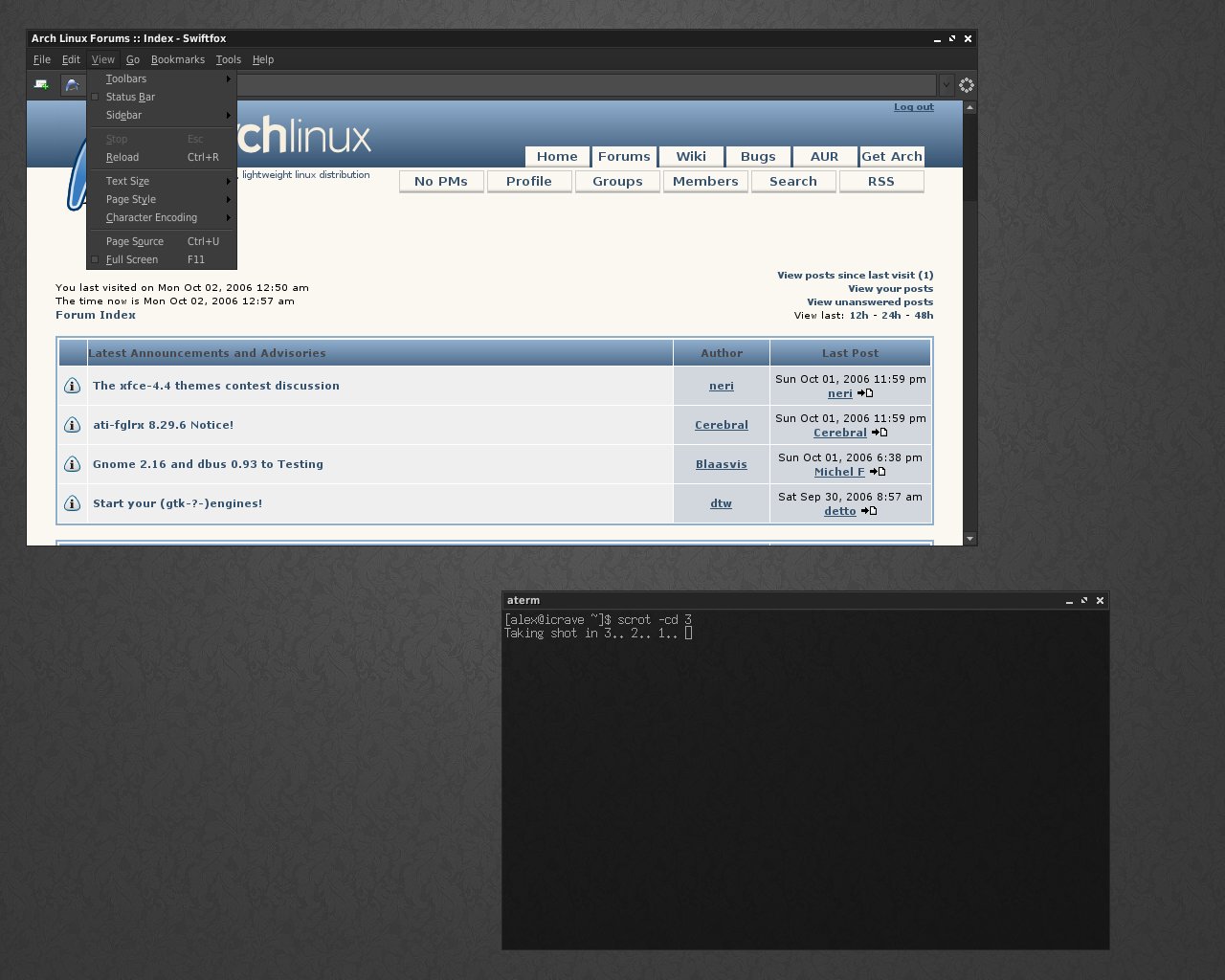Viewport: 1225px width, 980px height.
Task: Click the Forums navigation tab
Action: point(624,156)
